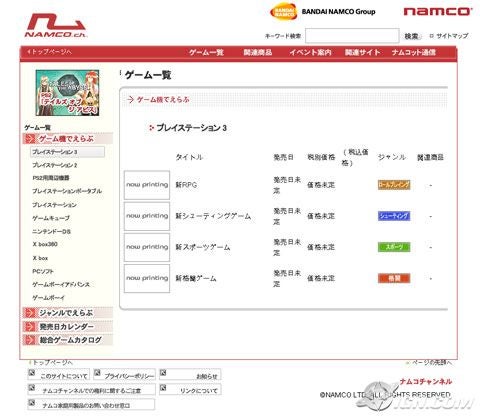480x417 pixels.
Task: Click the ナムコチャンネル footer logo text
Action: 426,381
